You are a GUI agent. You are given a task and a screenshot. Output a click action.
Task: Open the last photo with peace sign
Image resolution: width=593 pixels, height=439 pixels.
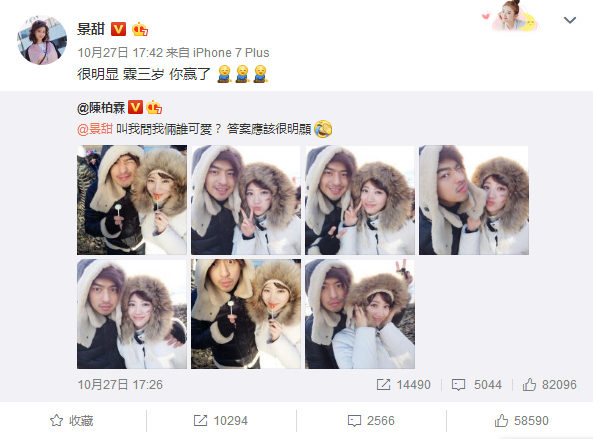click(360, 314)
